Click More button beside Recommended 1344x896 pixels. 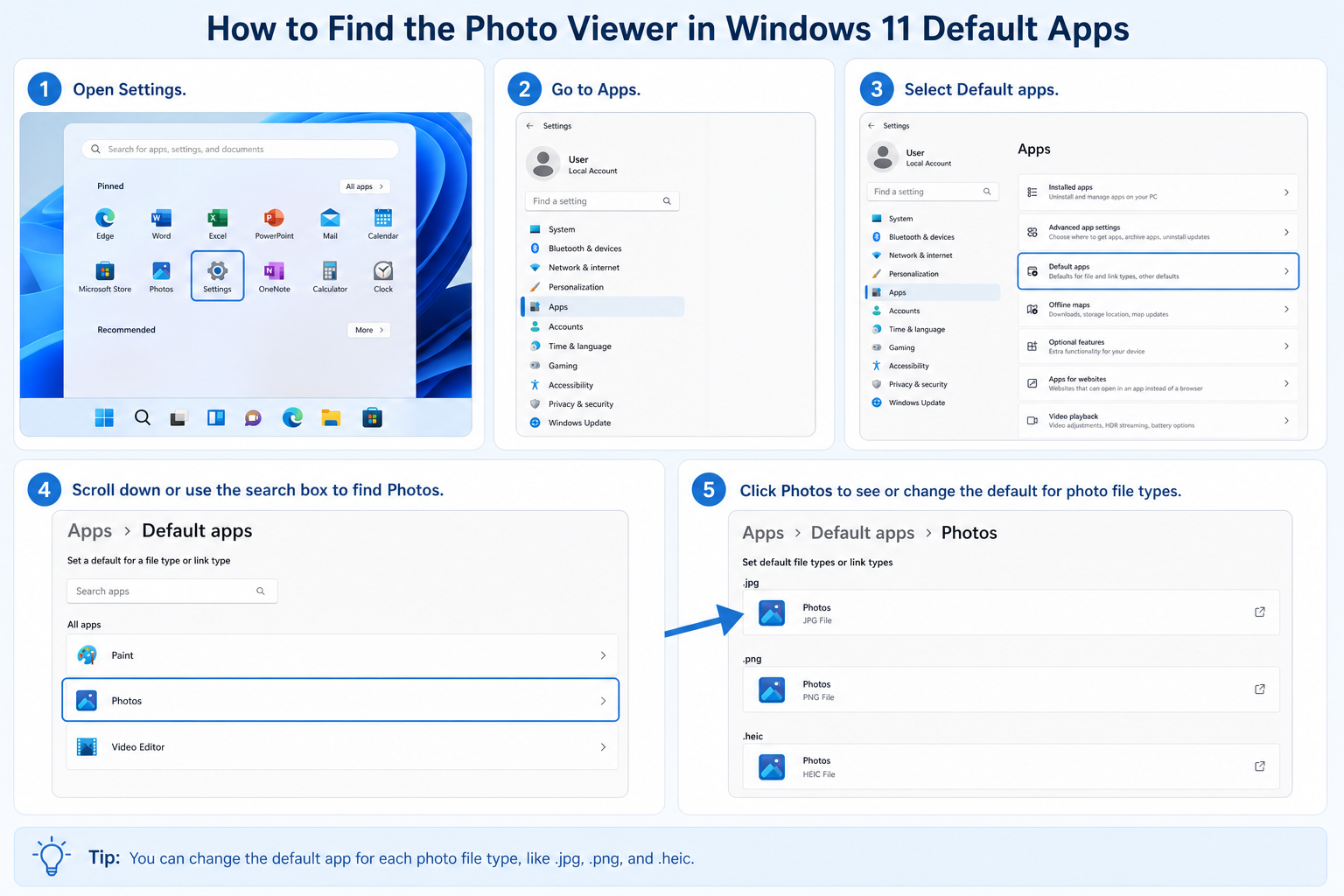coord(368,330)
